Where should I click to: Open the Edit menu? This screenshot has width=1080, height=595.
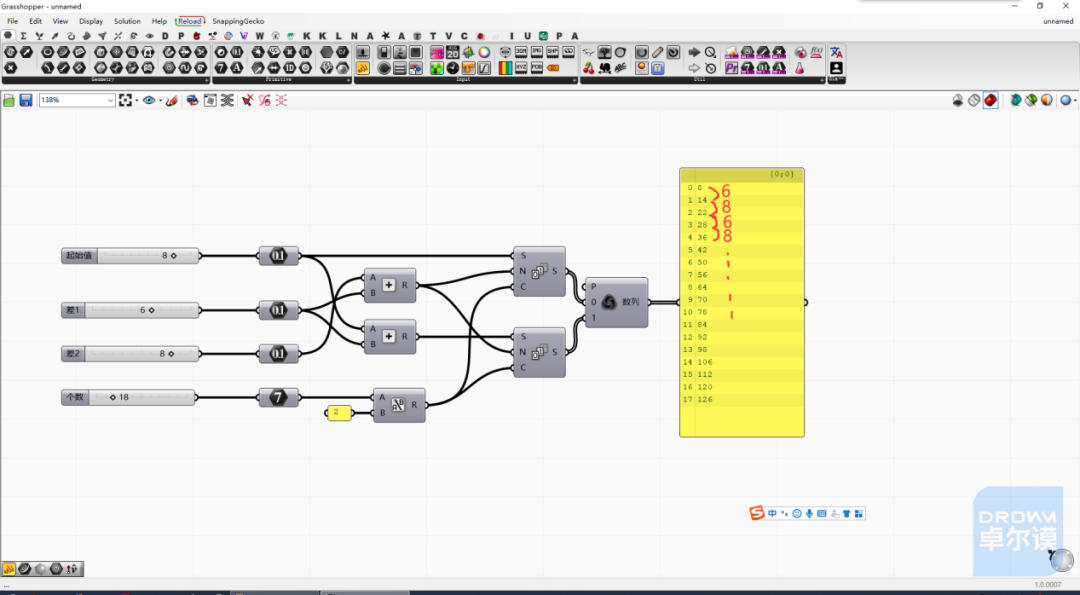[35, 21]
